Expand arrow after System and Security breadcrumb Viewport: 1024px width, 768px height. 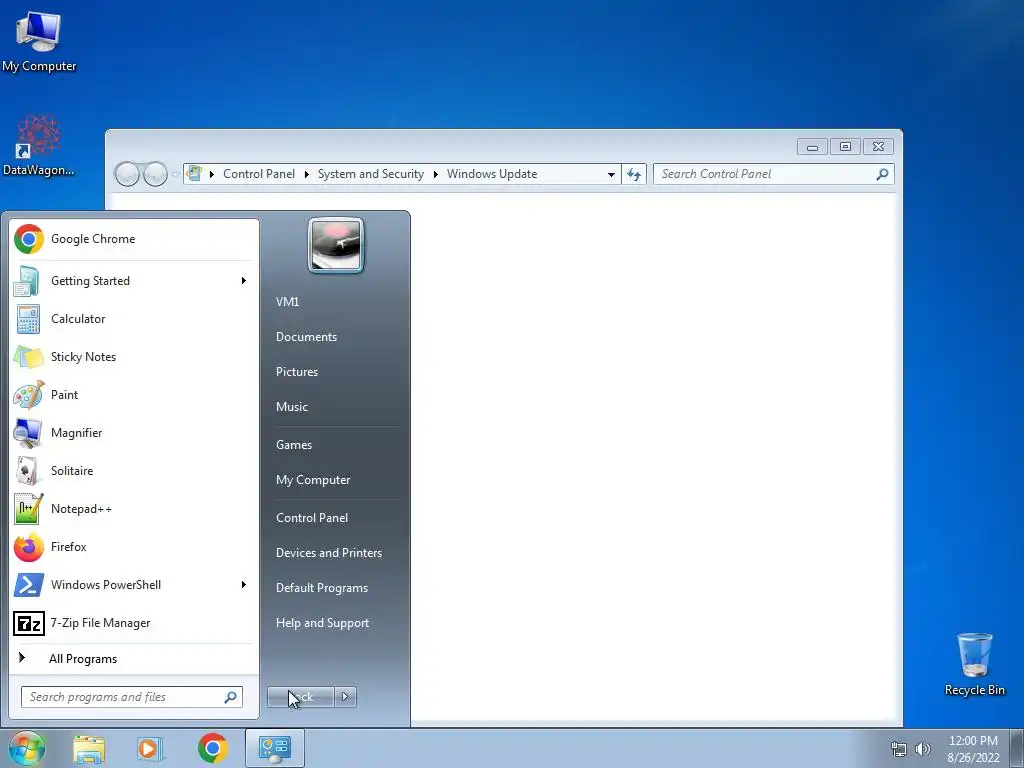(x=436, y=174)
